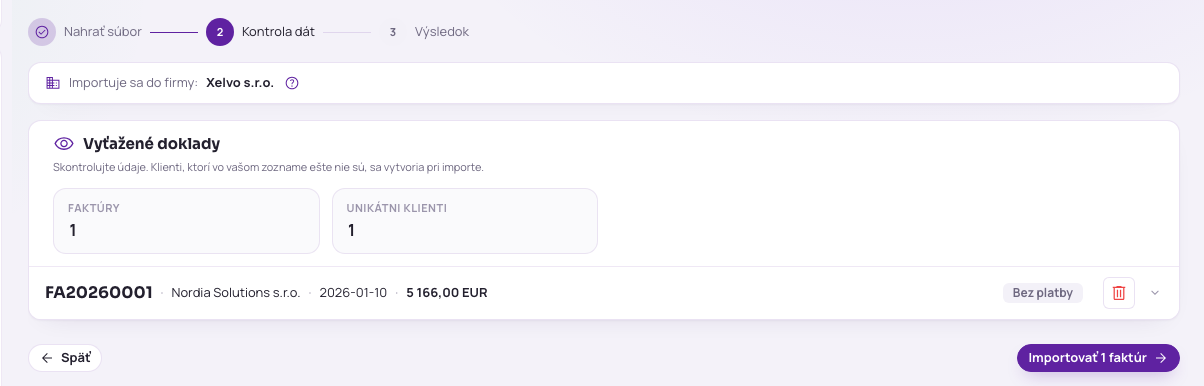The height and width of the screenshot is (386, 1204).
Task: Click the Faktúry count card
Action: click(x=186, y=221)
